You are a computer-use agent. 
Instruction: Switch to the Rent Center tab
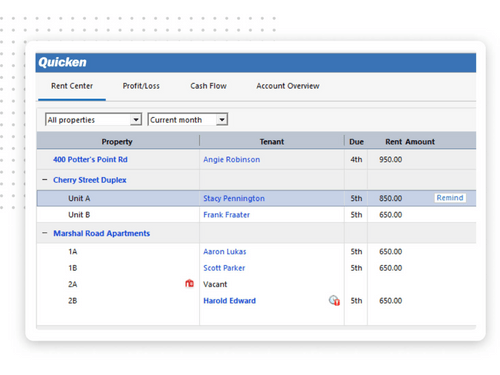click(72, 86)
